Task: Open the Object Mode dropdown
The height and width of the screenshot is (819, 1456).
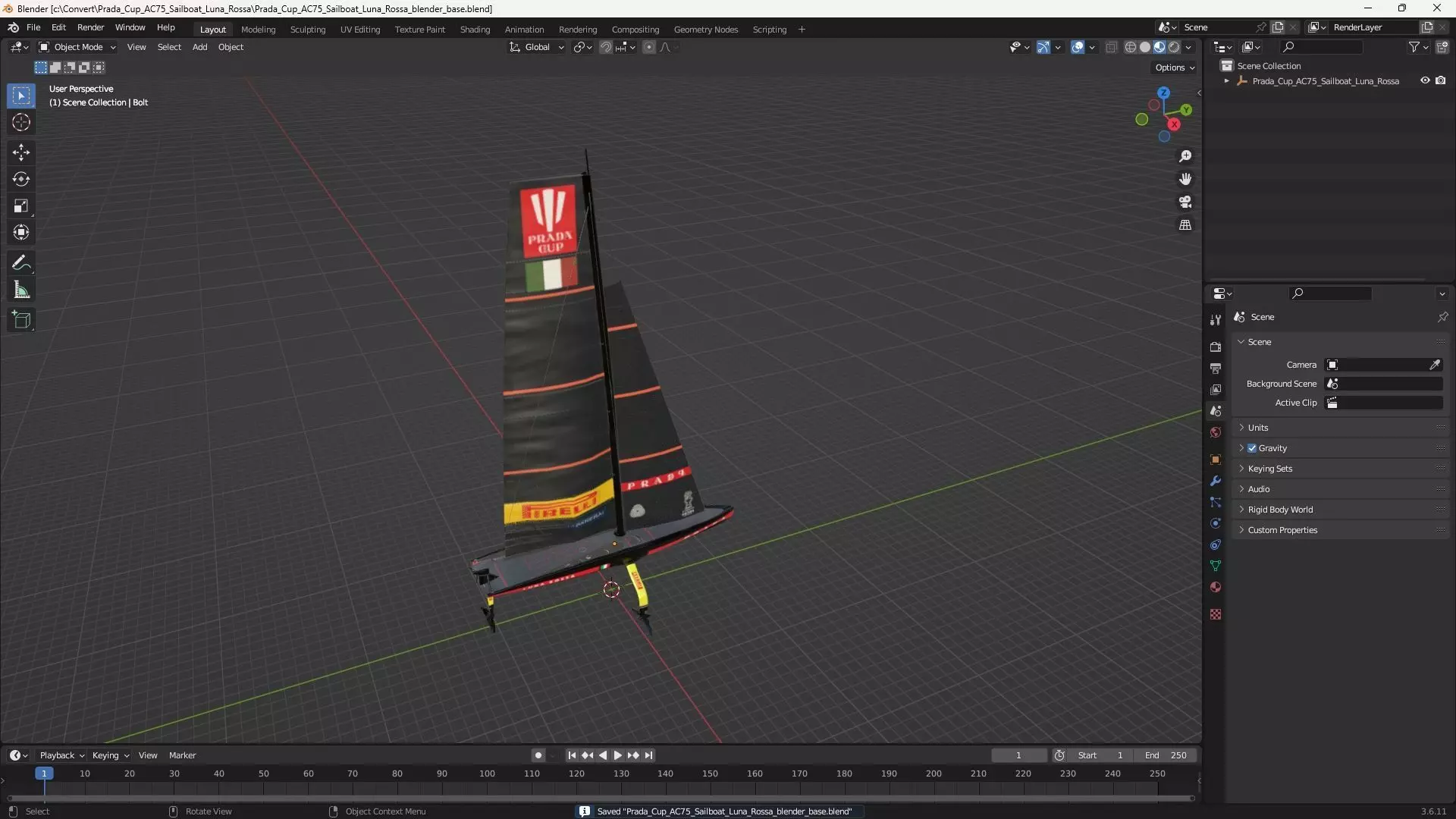Action: pyautogui.click(x=77, y=47)
